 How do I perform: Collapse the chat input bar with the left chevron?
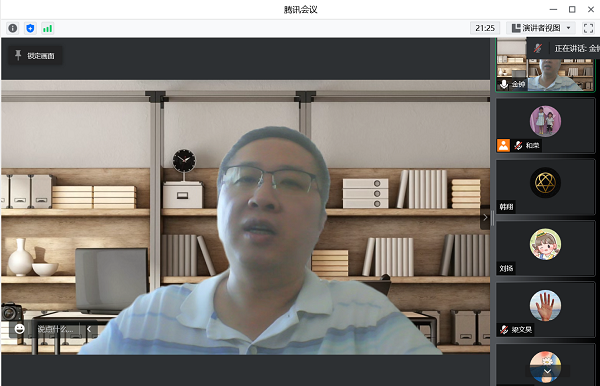pos(89,329)
